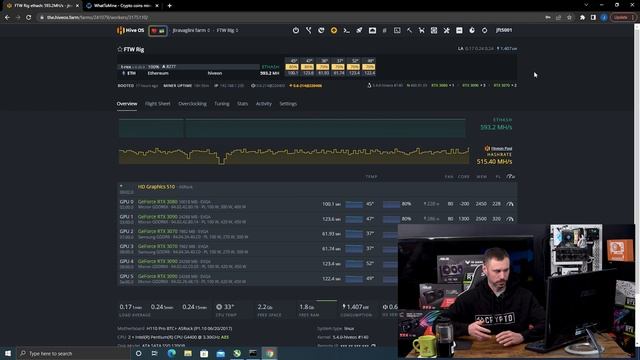Click the HD Graphics 510 row name
This screenshot has height=360, width=640.
point(156,187)
